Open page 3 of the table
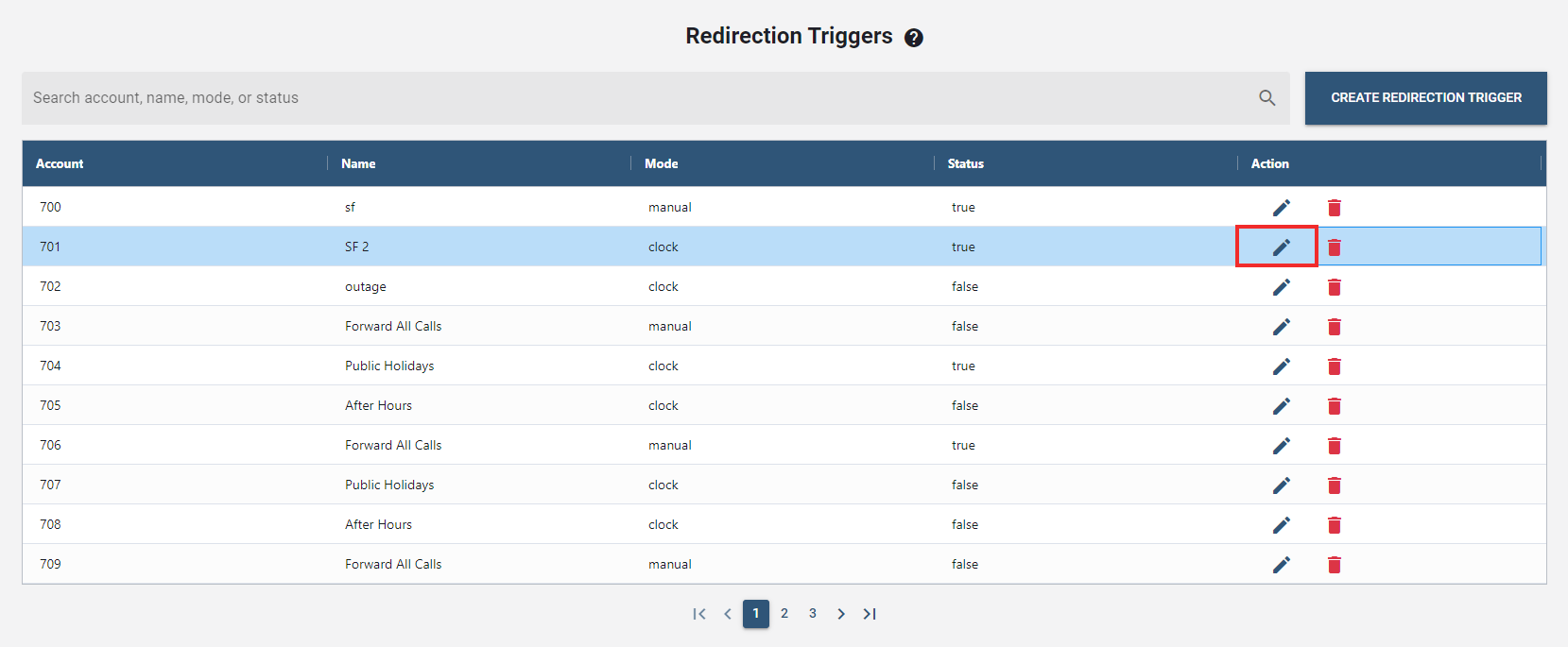1568x647 pixels. point(812,614)
